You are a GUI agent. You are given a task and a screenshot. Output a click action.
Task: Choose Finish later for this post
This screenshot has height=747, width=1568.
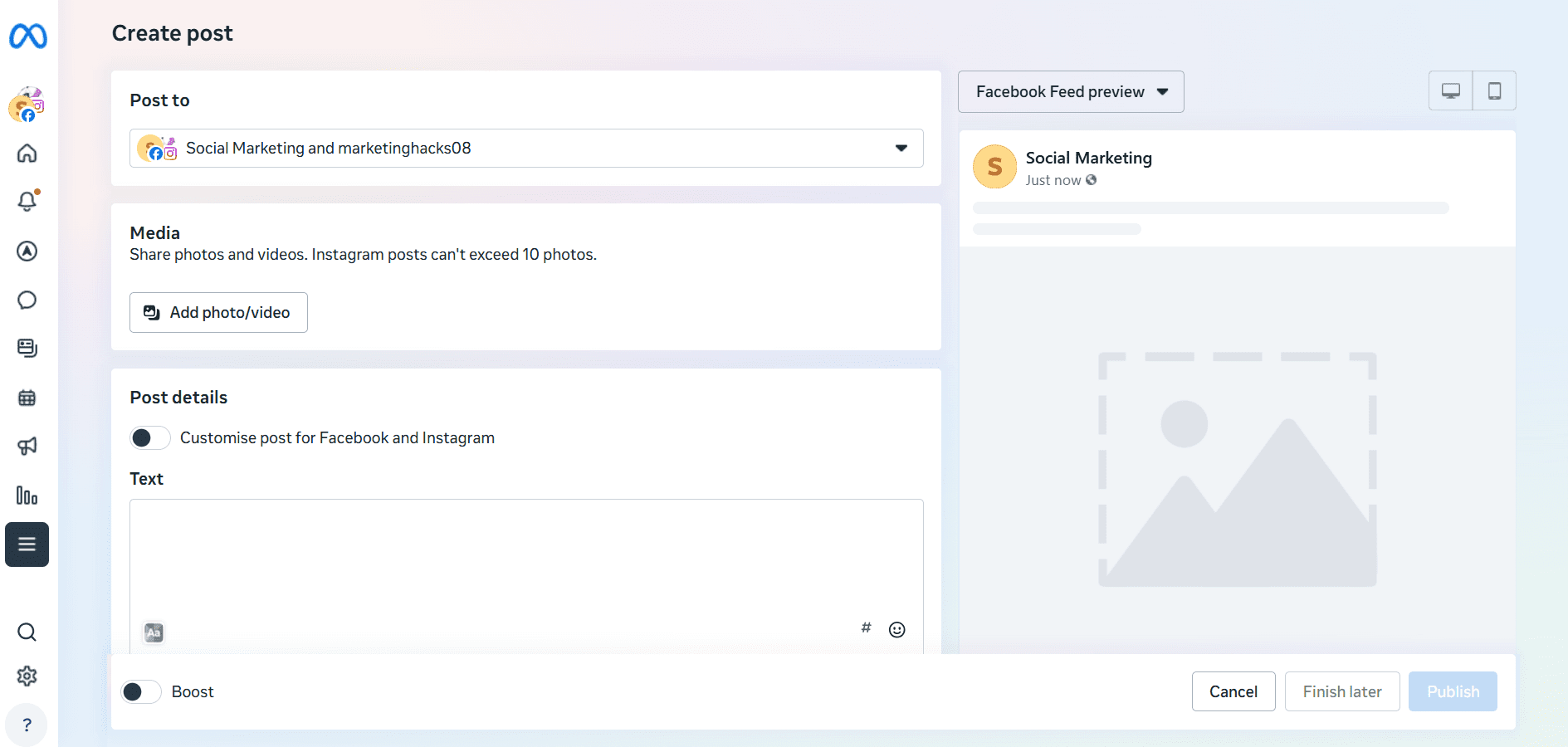coord(1341,691)
